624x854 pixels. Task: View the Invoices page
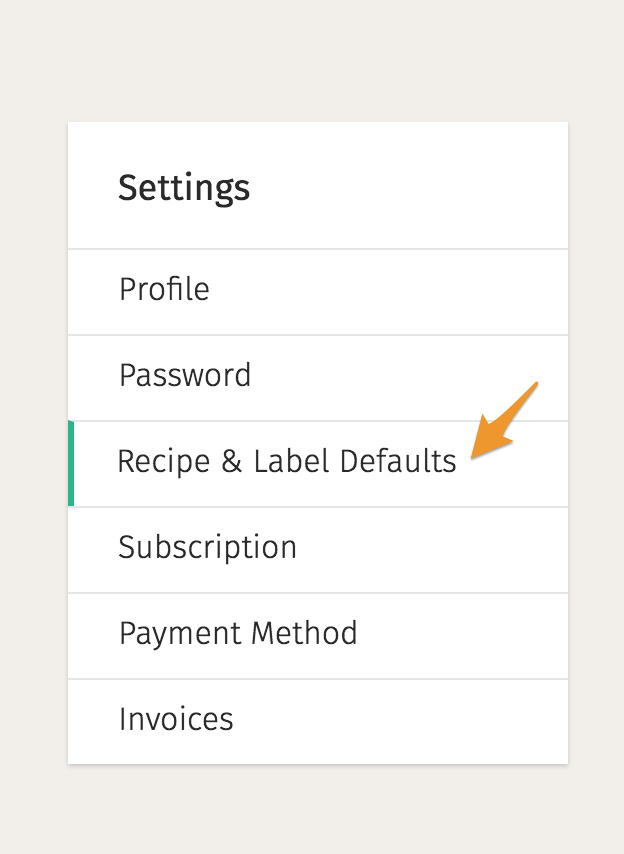(318, 722)
